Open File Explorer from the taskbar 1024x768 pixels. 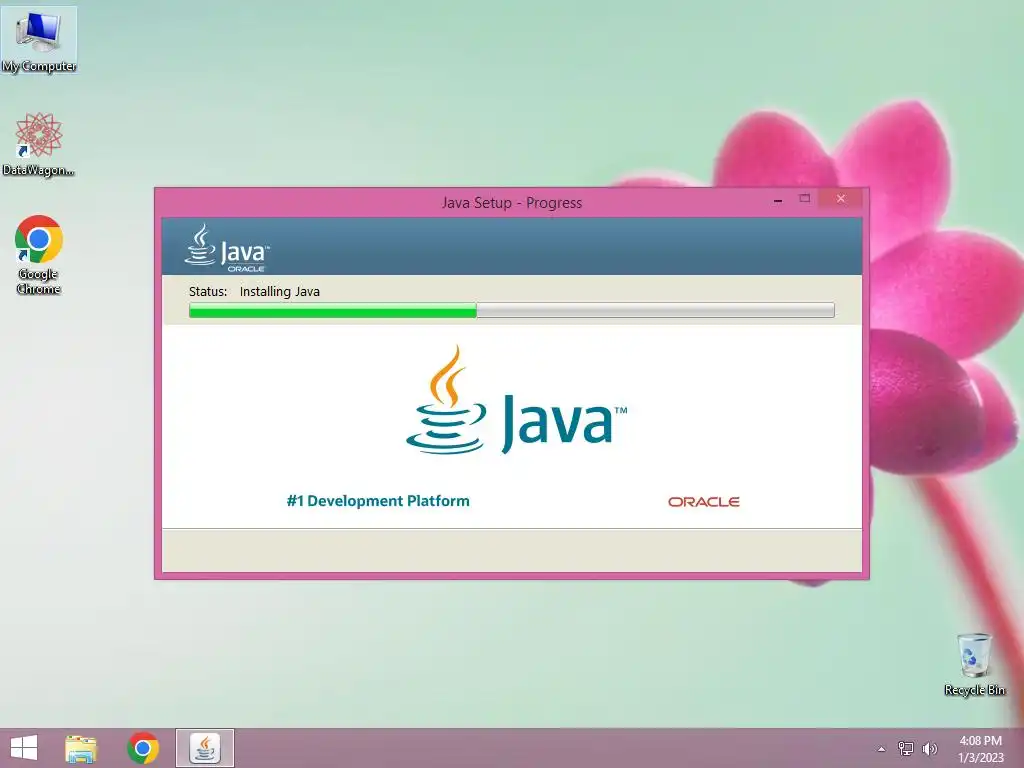pyautogui.click(x=81, y=748)
